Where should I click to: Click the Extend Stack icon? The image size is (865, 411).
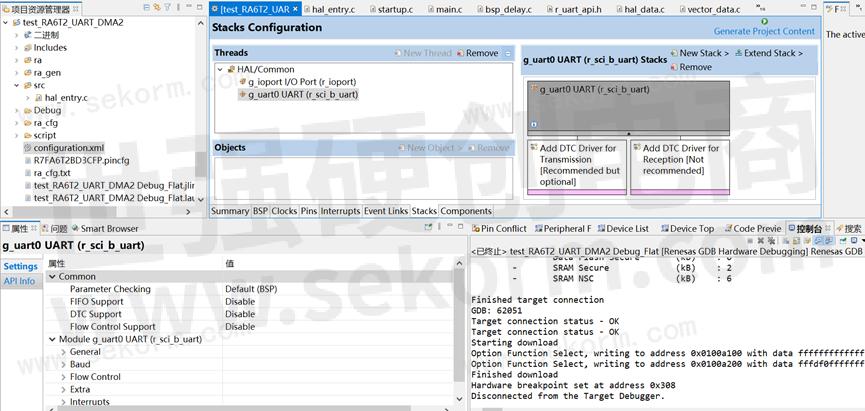click(x=738, y=53)
